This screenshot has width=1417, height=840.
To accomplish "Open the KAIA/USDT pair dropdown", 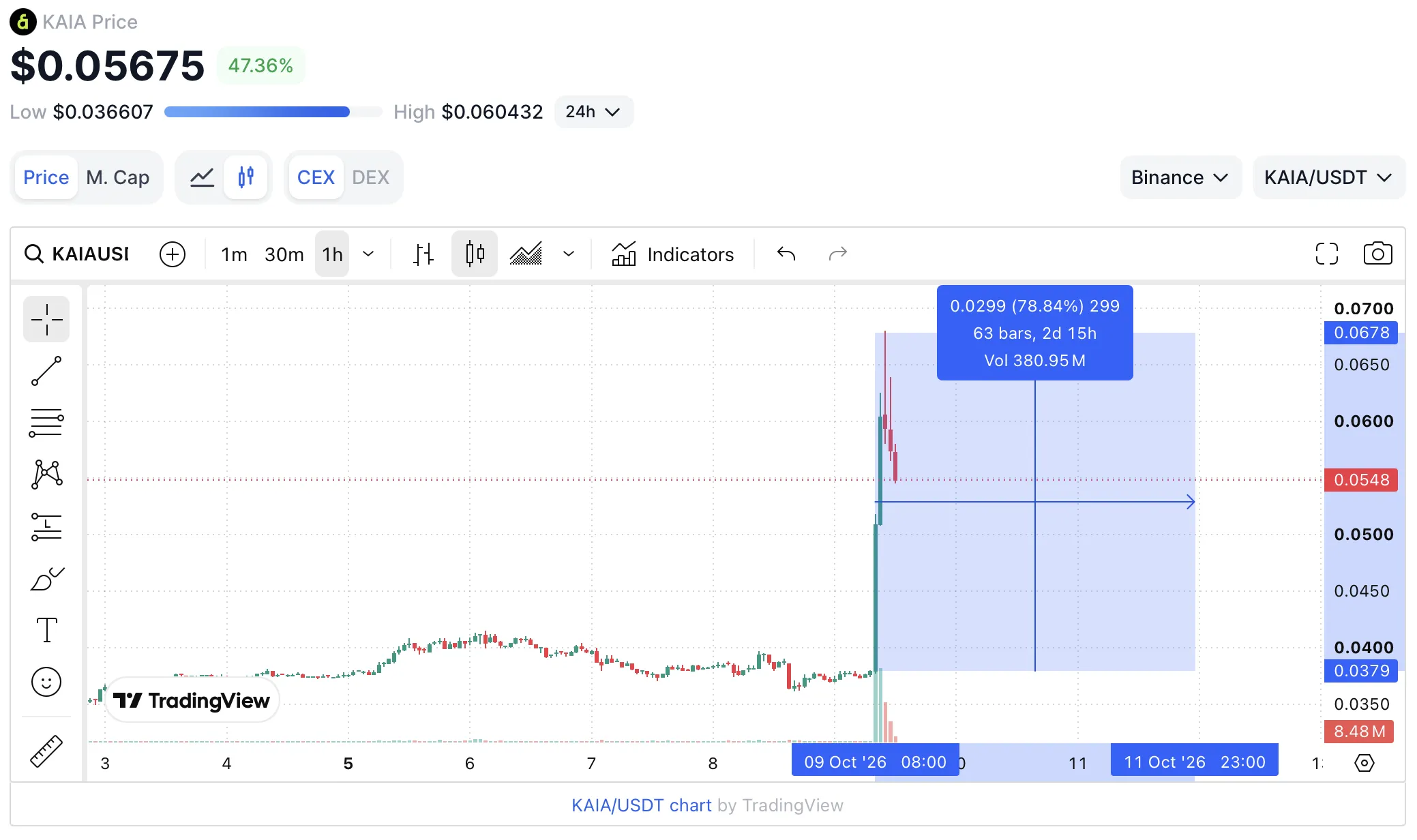I will (x=1328, y=177).
